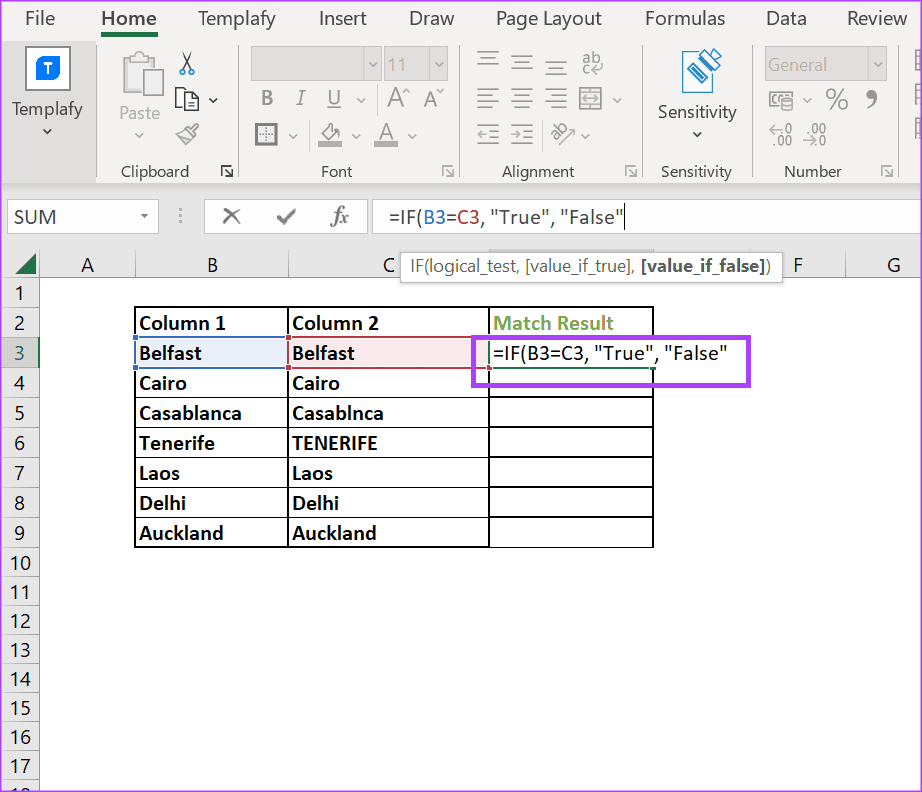Decrease decimal places
The height and width of the screenshot is (792, 922).
[x=816, y=135]
